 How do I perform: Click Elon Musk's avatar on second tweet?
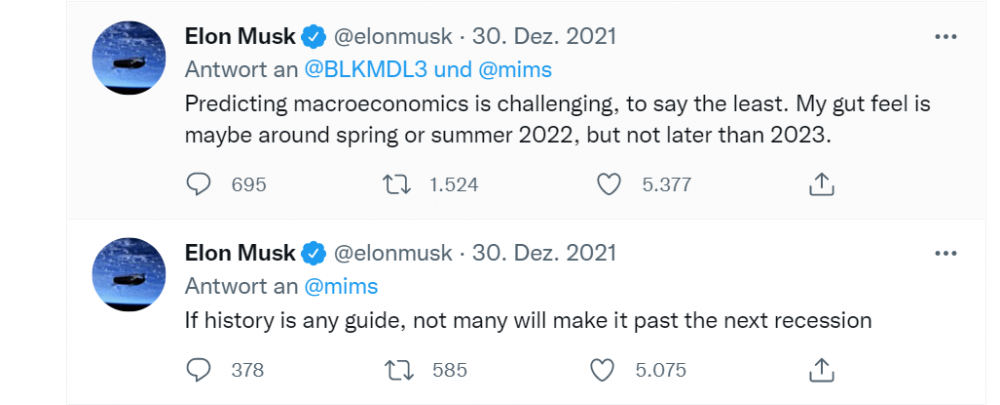pos(129,275)
